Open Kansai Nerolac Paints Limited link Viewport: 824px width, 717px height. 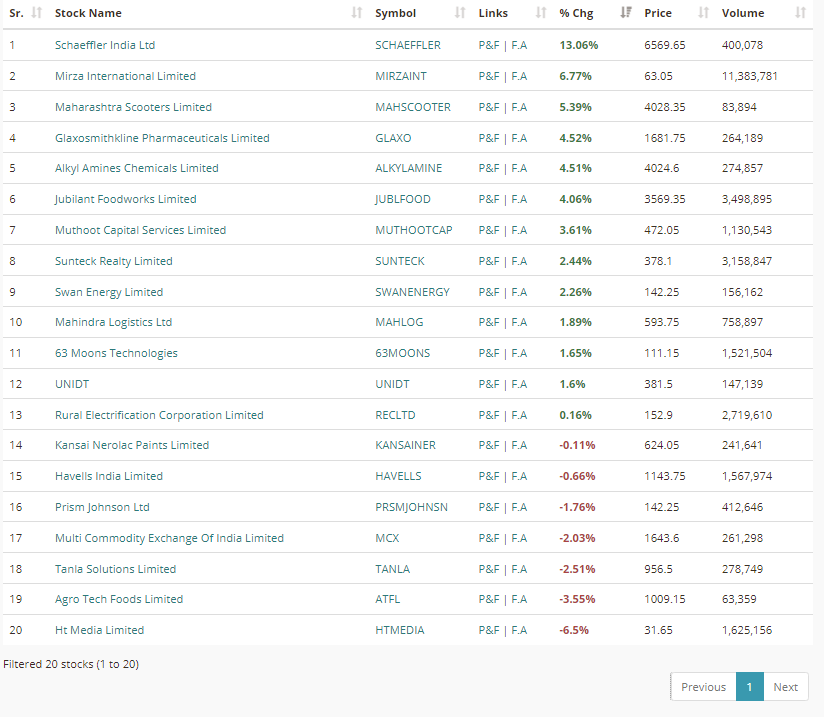132,445
